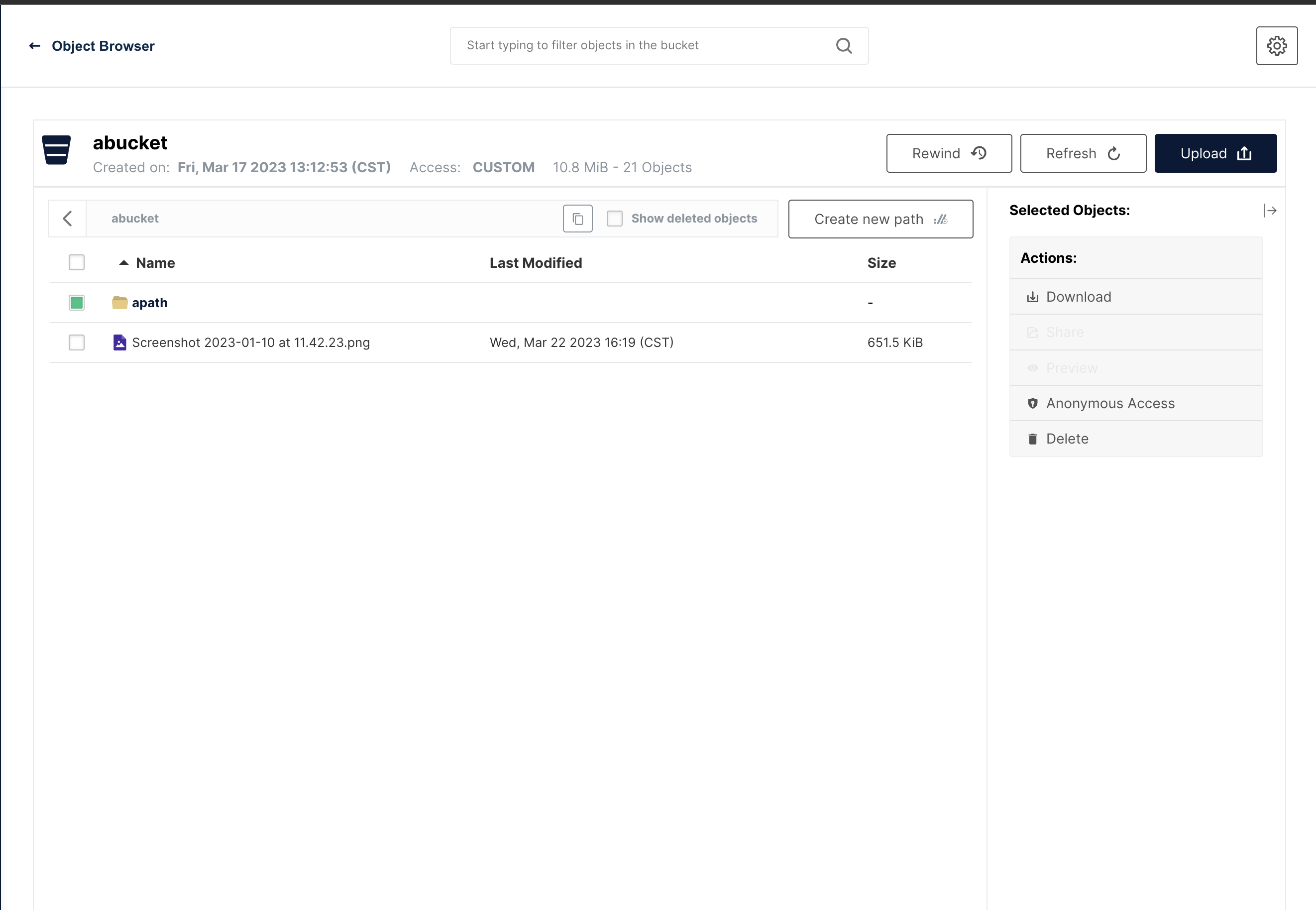Choose Share in the Actions list

(x=1136, y=333)
